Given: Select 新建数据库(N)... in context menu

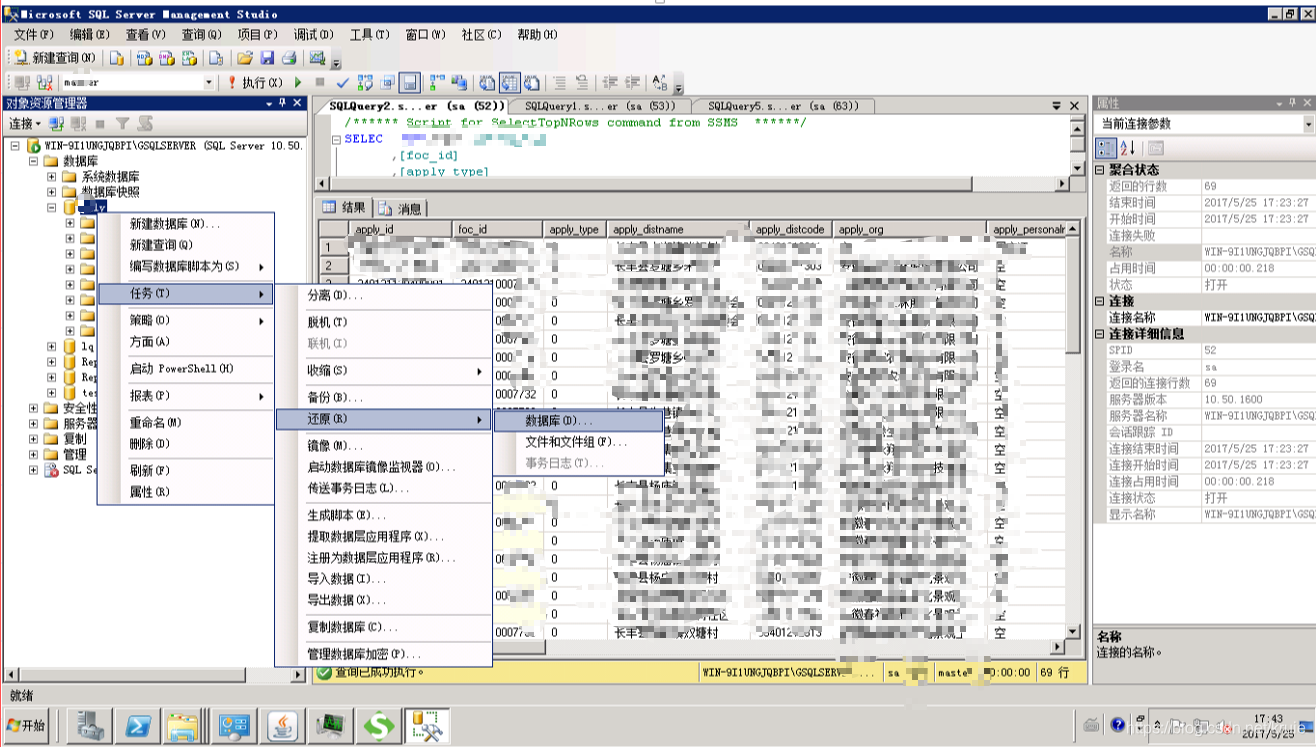Looking at the screenshot, I should click(186, 224).
